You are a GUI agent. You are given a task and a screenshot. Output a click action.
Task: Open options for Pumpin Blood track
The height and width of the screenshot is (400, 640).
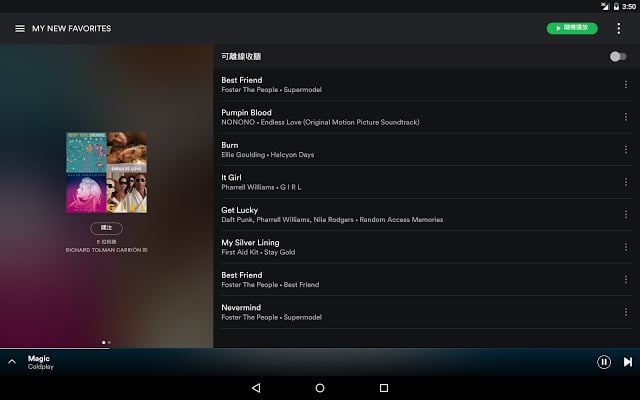point(626,117)
